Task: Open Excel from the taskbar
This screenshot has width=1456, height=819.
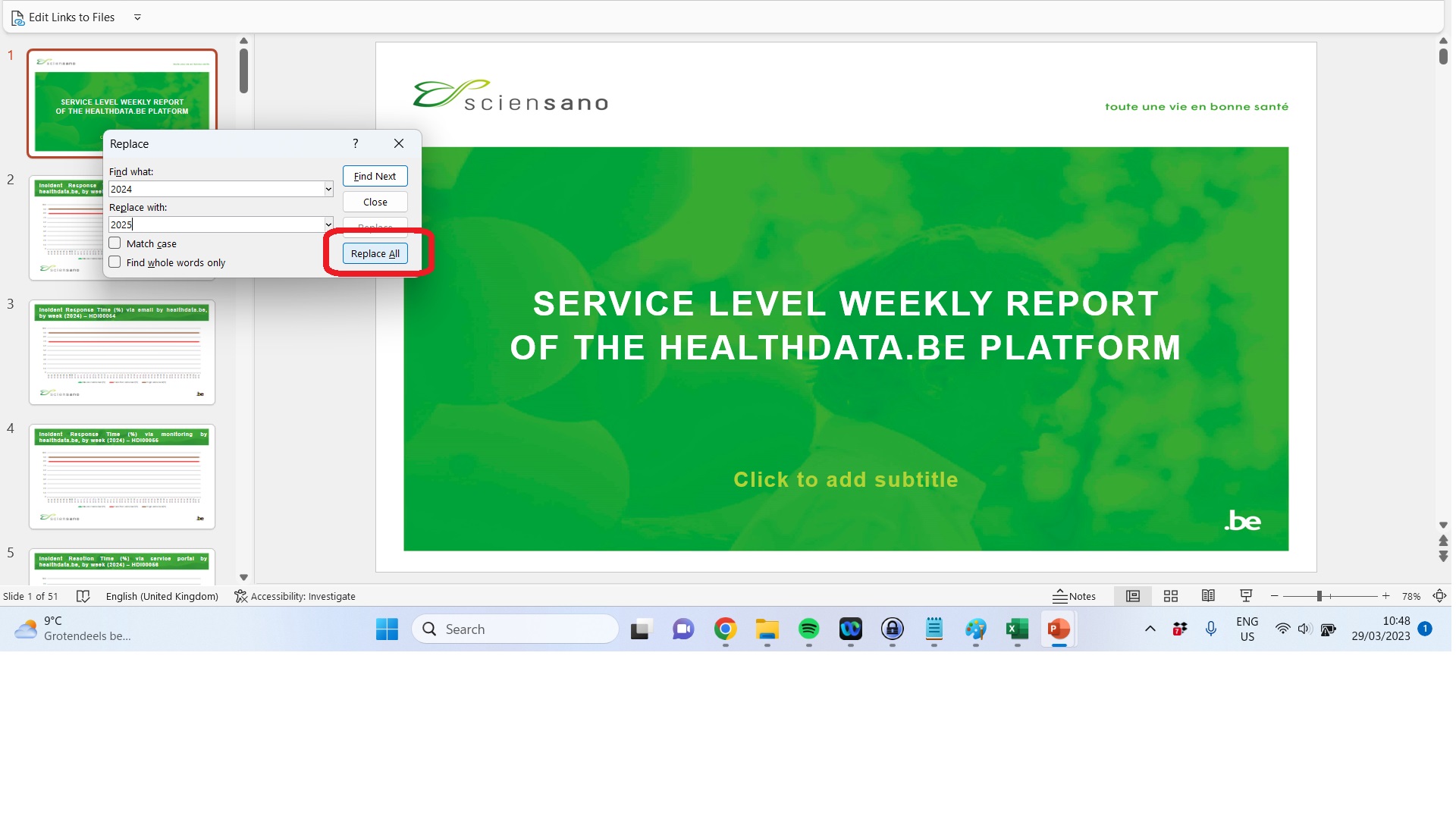Action: (x=1017, y=629)
